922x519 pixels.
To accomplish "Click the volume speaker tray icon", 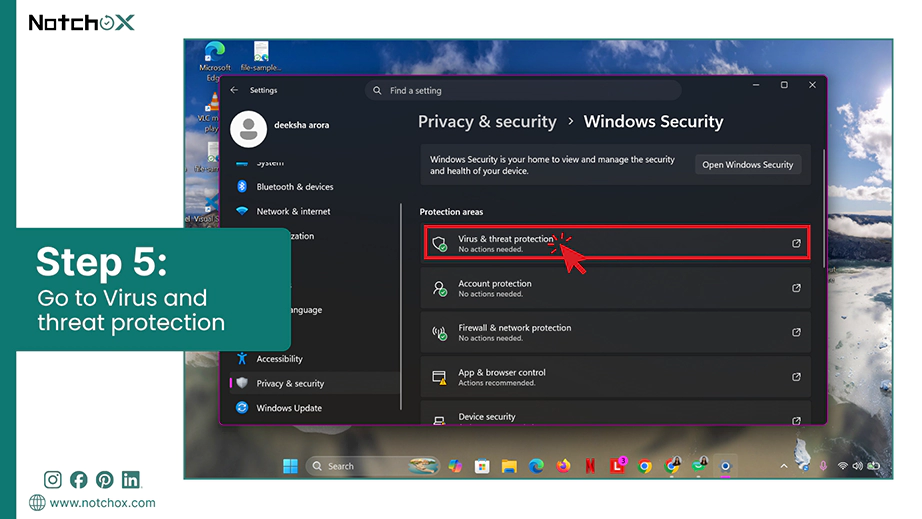I will 858,466.
